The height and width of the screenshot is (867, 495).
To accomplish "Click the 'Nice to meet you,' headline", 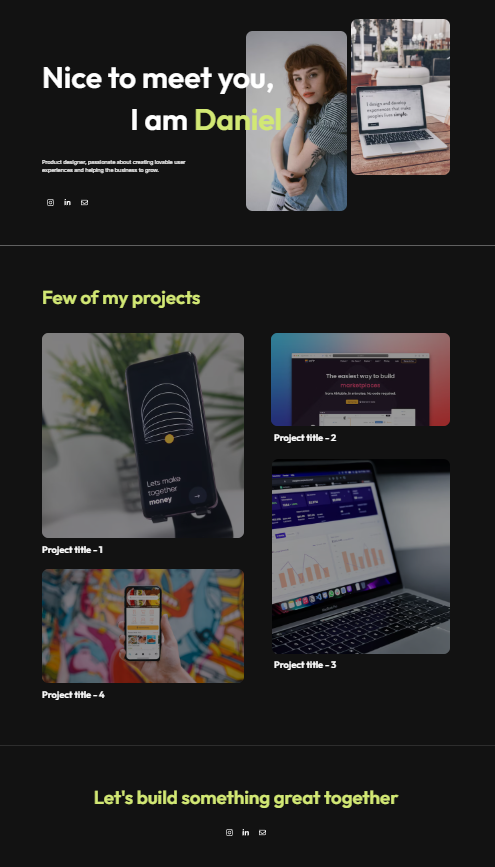I will [x=158, y=77].
